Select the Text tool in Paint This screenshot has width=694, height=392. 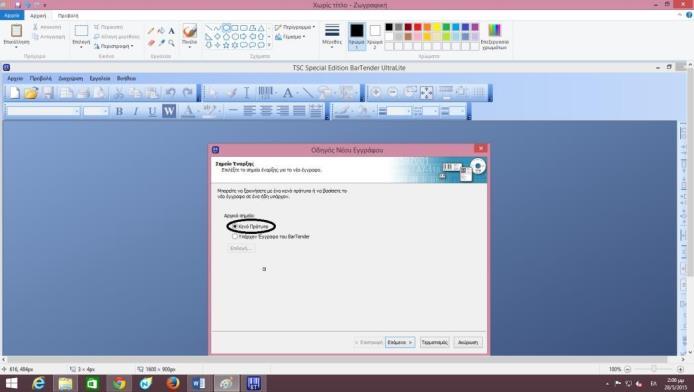171,31
